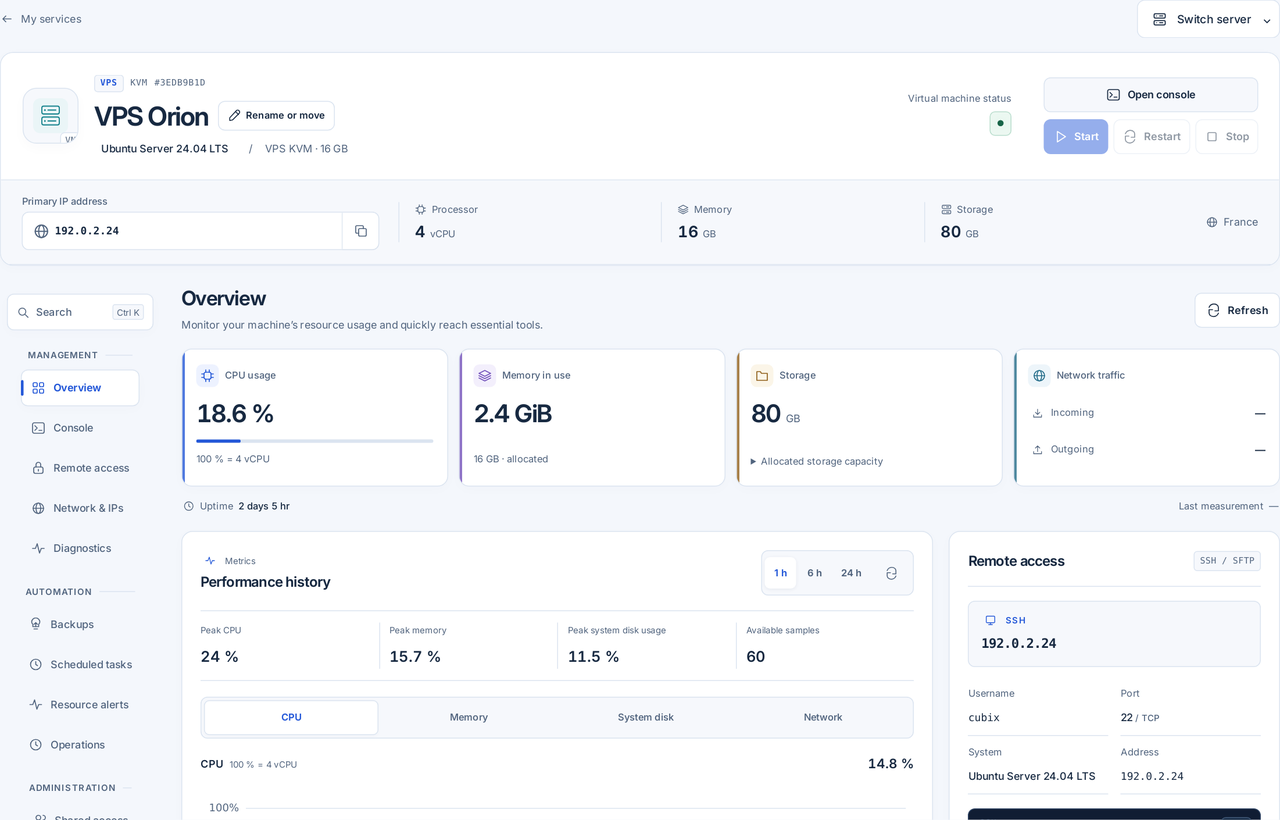This screenshot has width=1280, height=820.
Task: Open Operations in the sidebar
Action: pyautogui.click(x=80, y=745)
